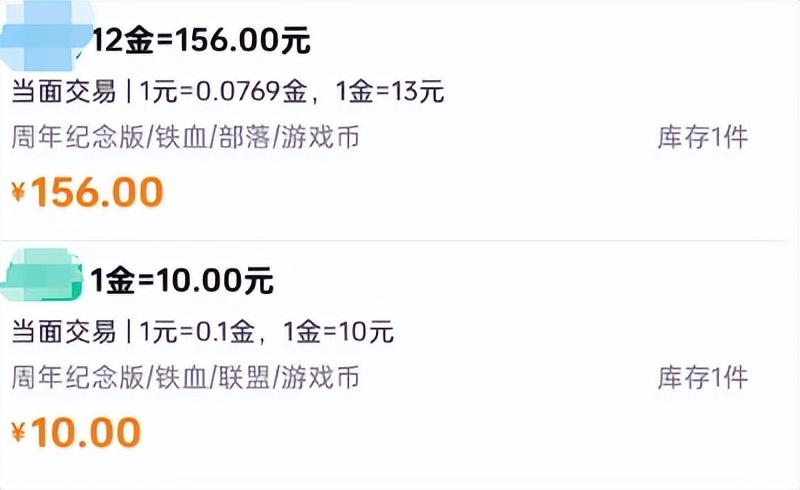This screenshot has width=800, height=490.
Task: Click the 1金=10元 rate after 1元=0.1金
Action: coord(340,331)
